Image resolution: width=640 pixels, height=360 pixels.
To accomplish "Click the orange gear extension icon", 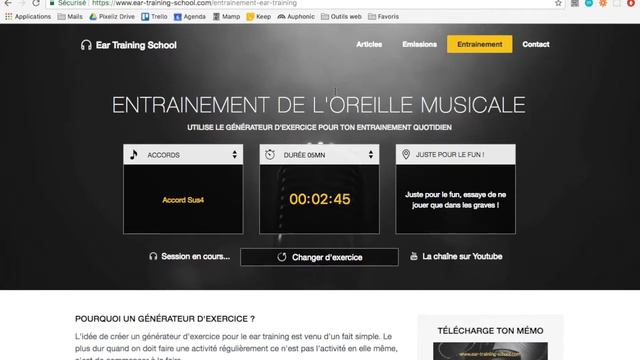I will 603,3.
